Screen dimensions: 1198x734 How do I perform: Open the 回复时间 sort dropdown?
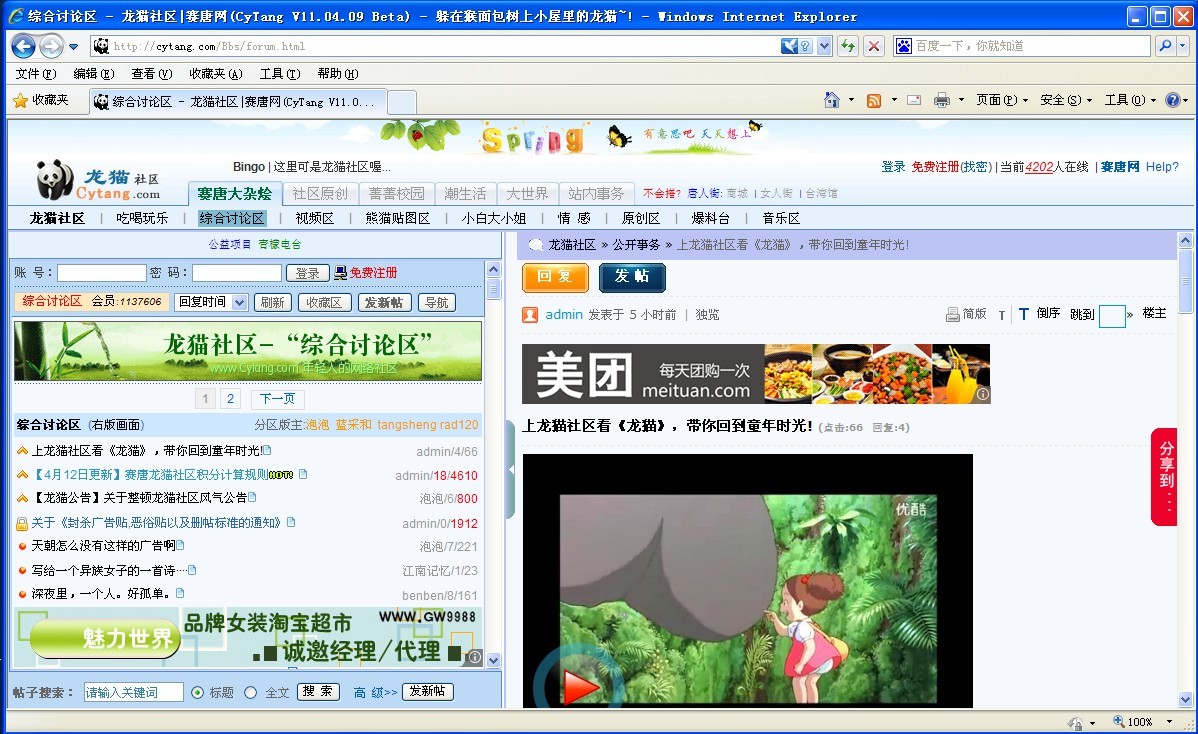(211, 302)
